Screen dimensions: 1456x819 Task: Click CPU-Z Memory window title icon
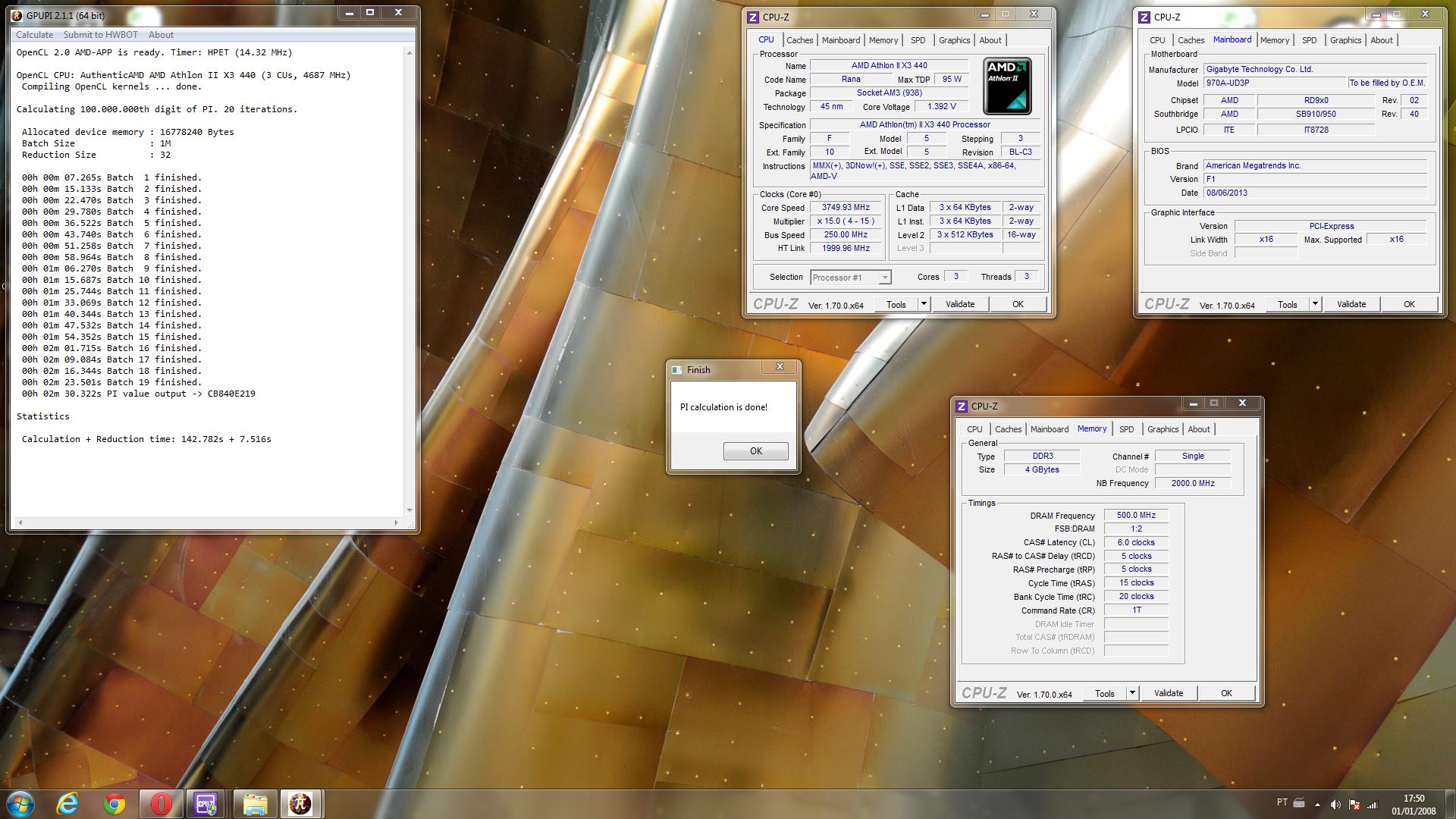tap(962, 406)
